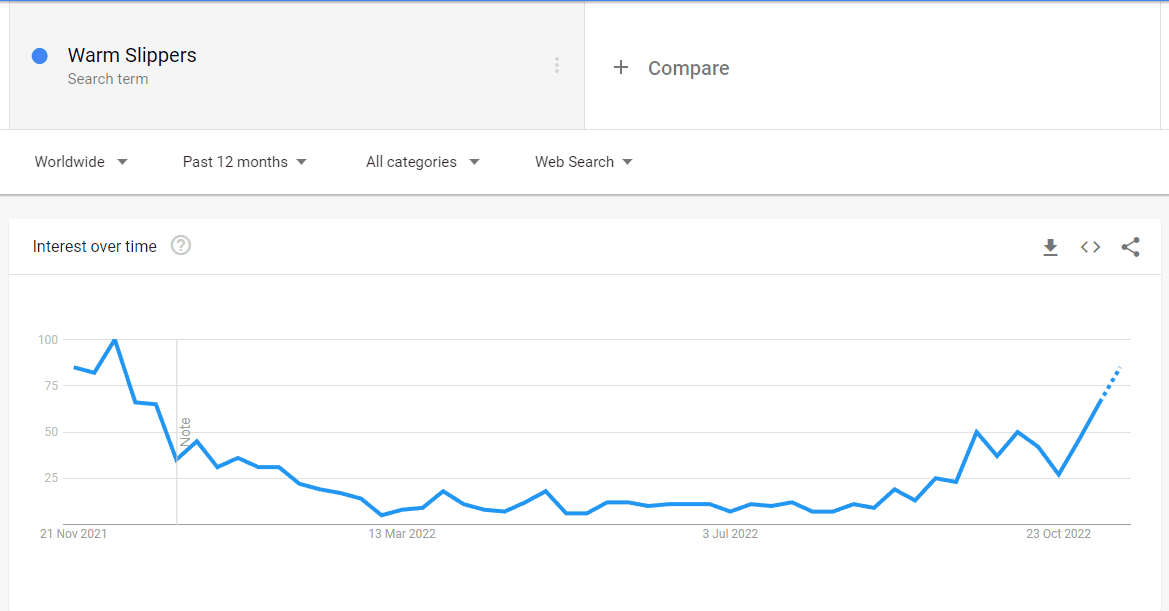
Task: Expand the Worldwide region dropdown
Action: click(81, 162)
